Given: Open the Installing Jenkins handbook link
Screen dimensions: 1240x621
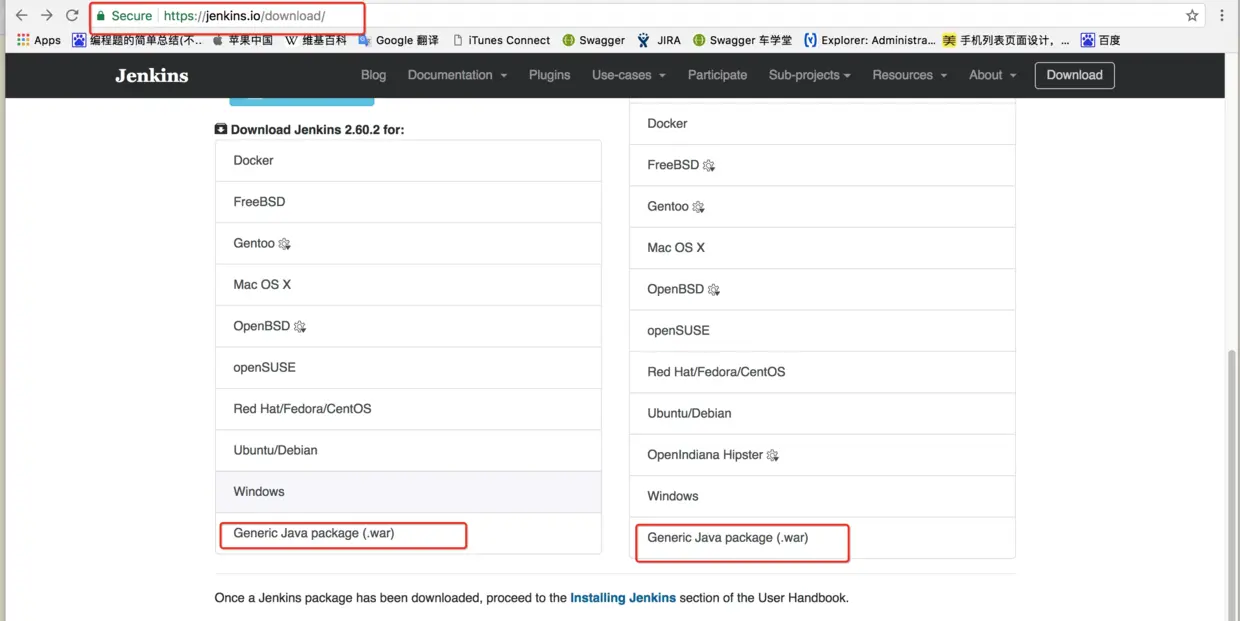Looking at the screenshot, I should pyautogui.click(x=623, y=598).
